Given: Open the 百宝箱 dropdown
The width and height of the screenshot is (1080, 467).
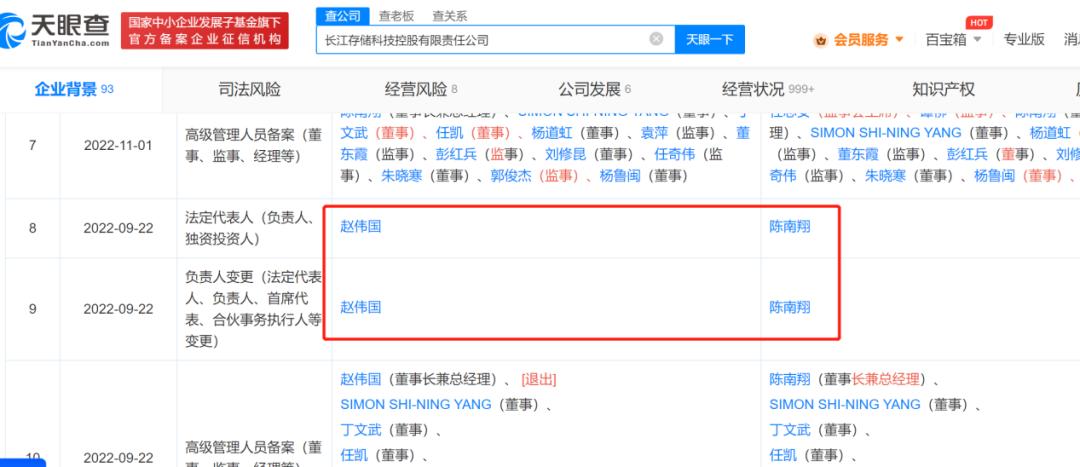Looking at the screenshot, I should coord(954,40).
